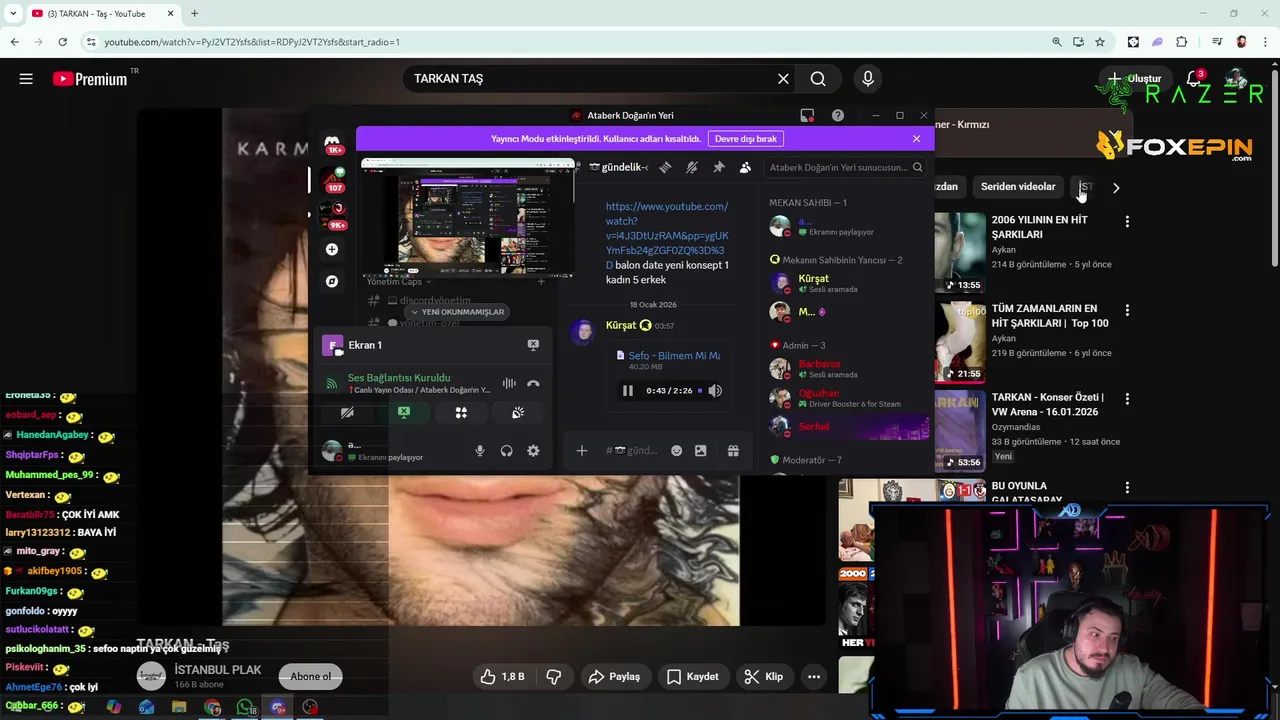Click Devre dışı bırak button
1280x720 pixels.
point(746,139)
